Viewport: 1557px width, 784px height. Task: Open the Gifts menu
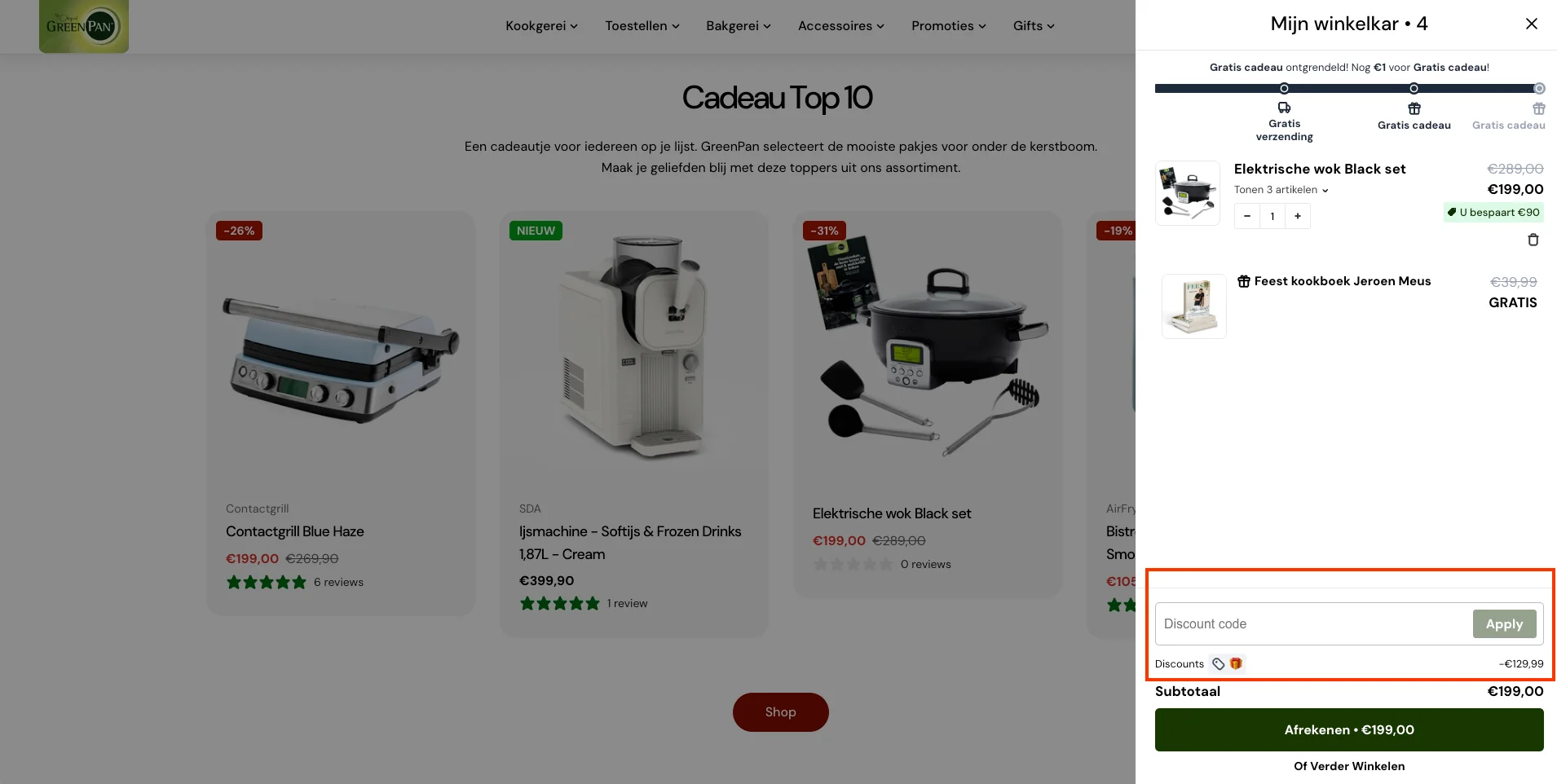(1034, 26)
